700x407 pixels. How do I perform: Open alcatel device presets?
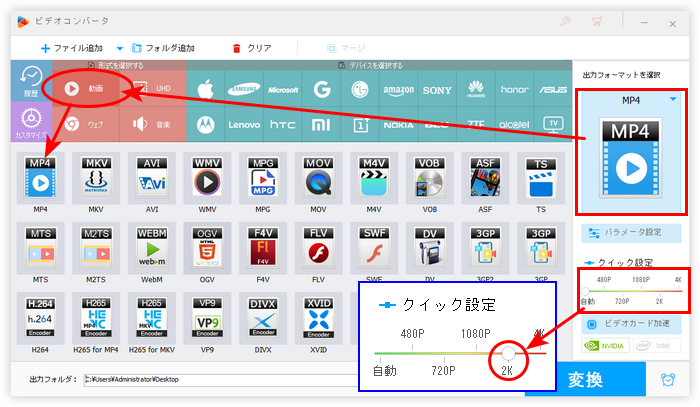pos(514,125)
